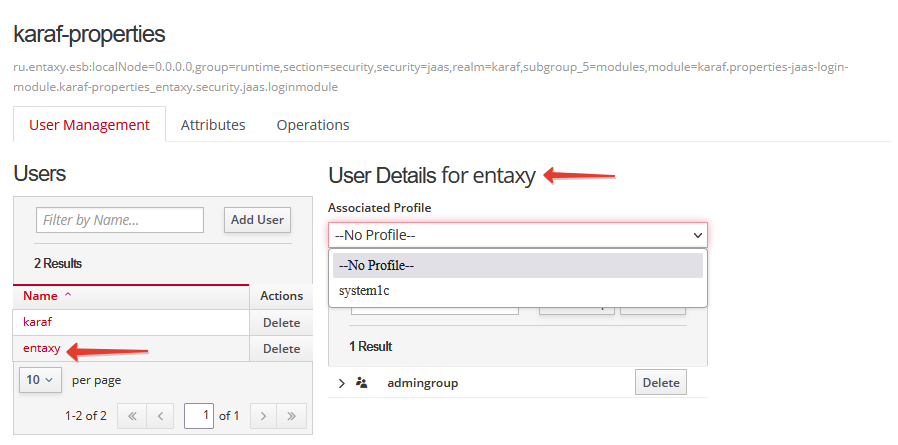Delete the entaxy user
The height and width of the screenshot is (445, 898).
(x=281, y=349)
